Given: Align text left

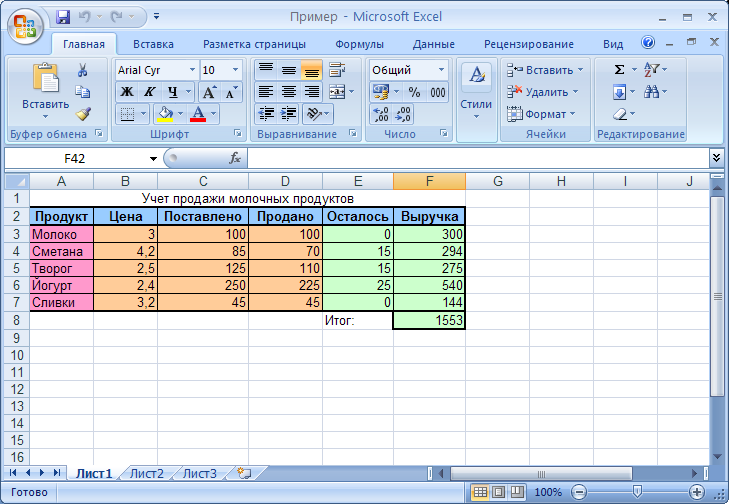Looking at the screenshot, I should tap(266, 92).
